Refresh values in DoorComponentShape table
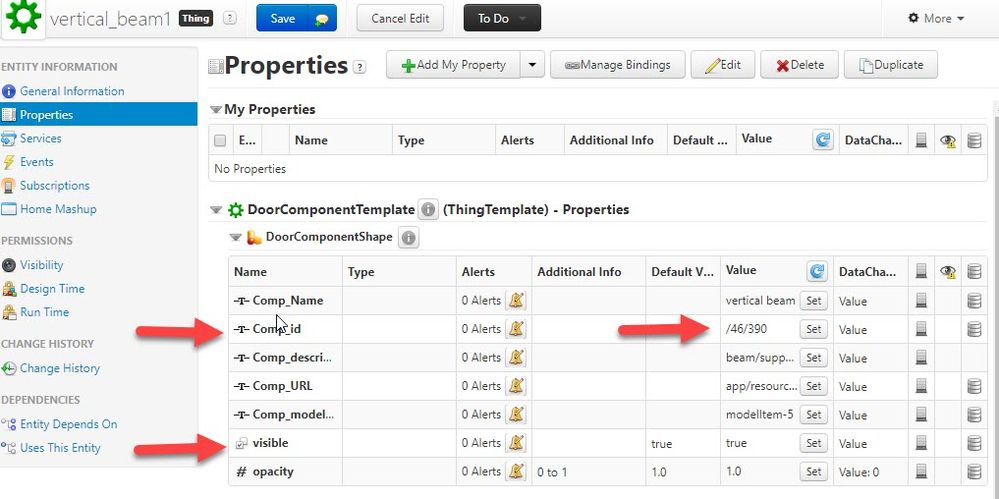This screenshot has width=999, height=499. (x=817, y=271)
